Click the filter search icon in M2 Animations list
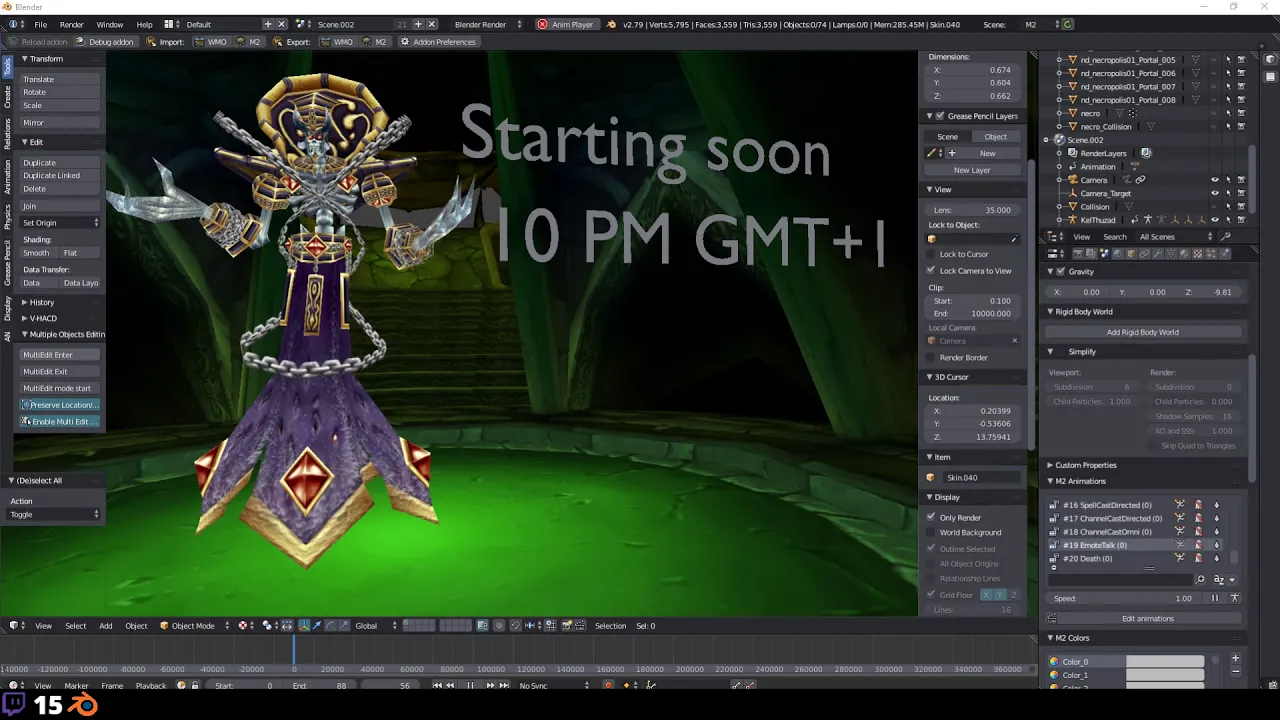Image resolution: width=1280 pixels, height=720 pixels. click(x=1200, y=579)
